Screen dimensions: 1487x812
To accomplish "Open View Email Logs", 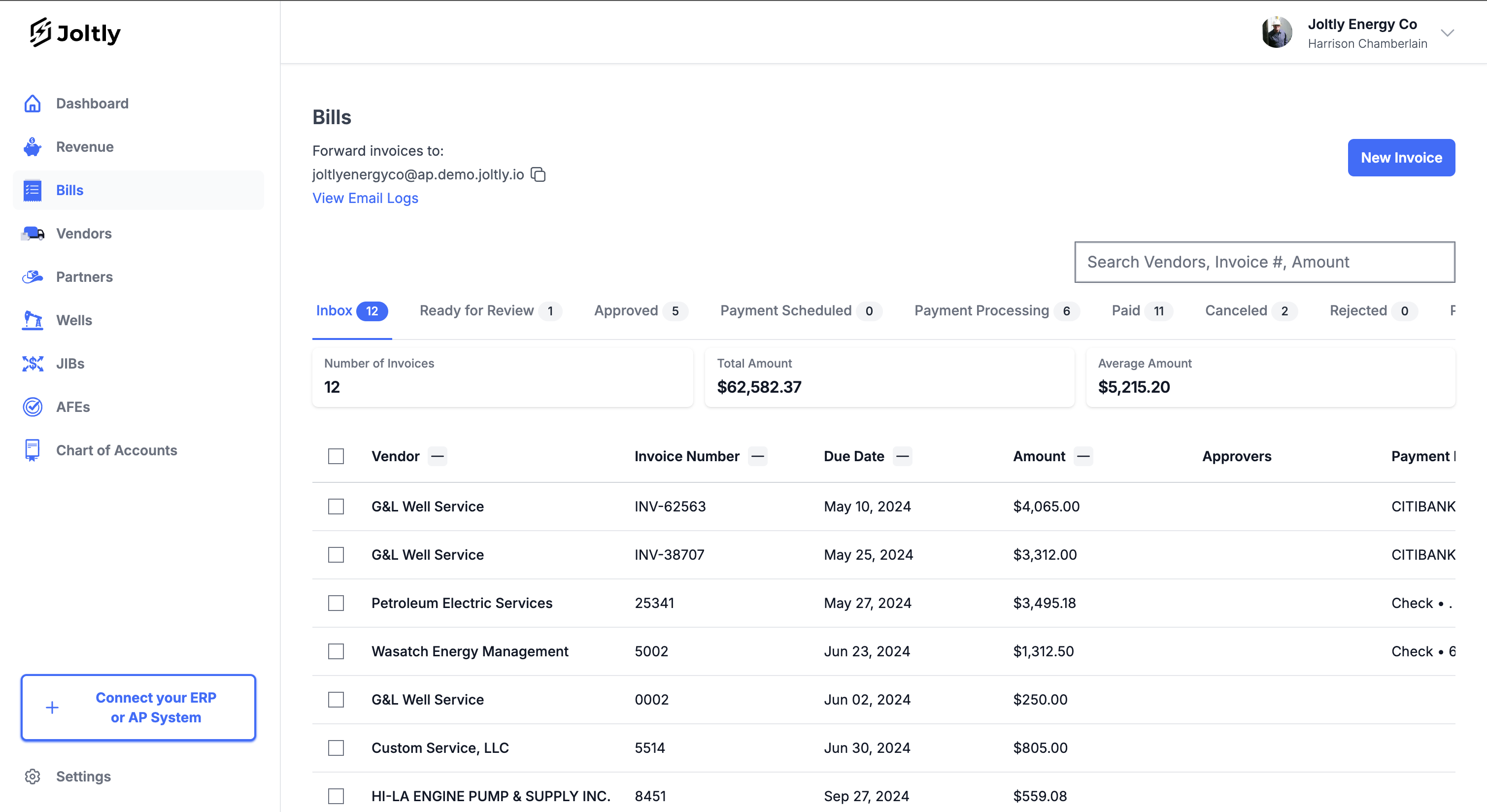I will click(x=365, y=198).
